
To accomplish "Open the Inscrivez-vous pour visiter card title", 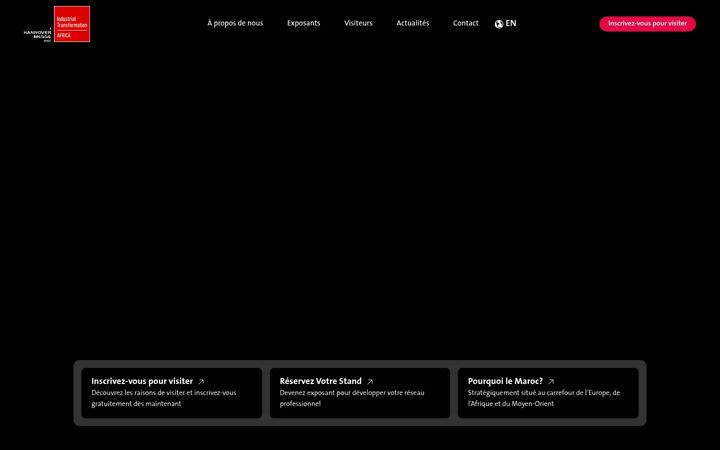I will coord(142,381).
